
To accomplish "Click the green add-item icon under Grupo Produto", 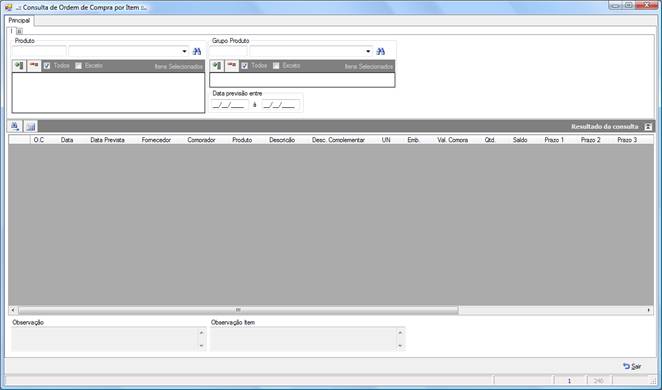I will 217,66.
